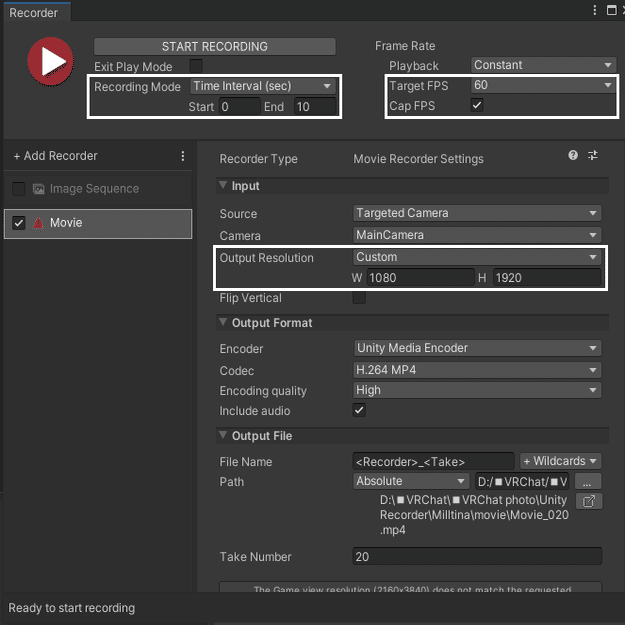
Task: Open the Output Resolution Custom dropdown
Action: [x=477, y=257]
